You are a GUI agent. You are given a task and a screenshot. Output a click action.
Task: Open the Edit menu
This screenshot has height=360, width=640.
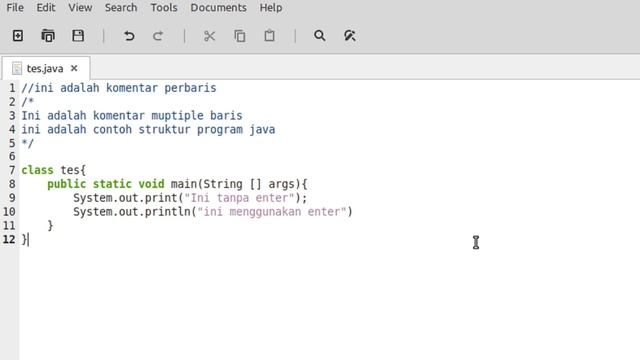tap(46, 8)
